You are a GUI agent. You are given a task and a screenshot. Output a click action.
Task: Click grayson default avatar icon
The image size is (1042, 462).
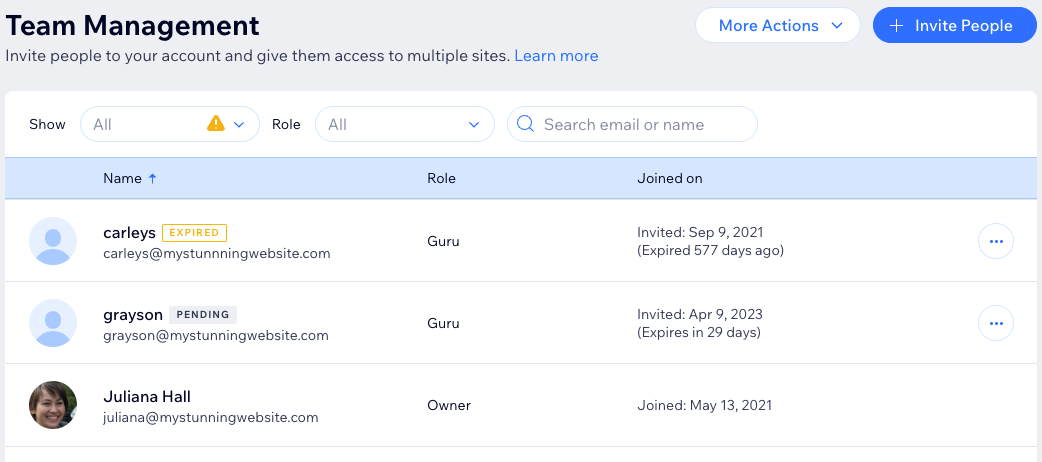[53, 323]
